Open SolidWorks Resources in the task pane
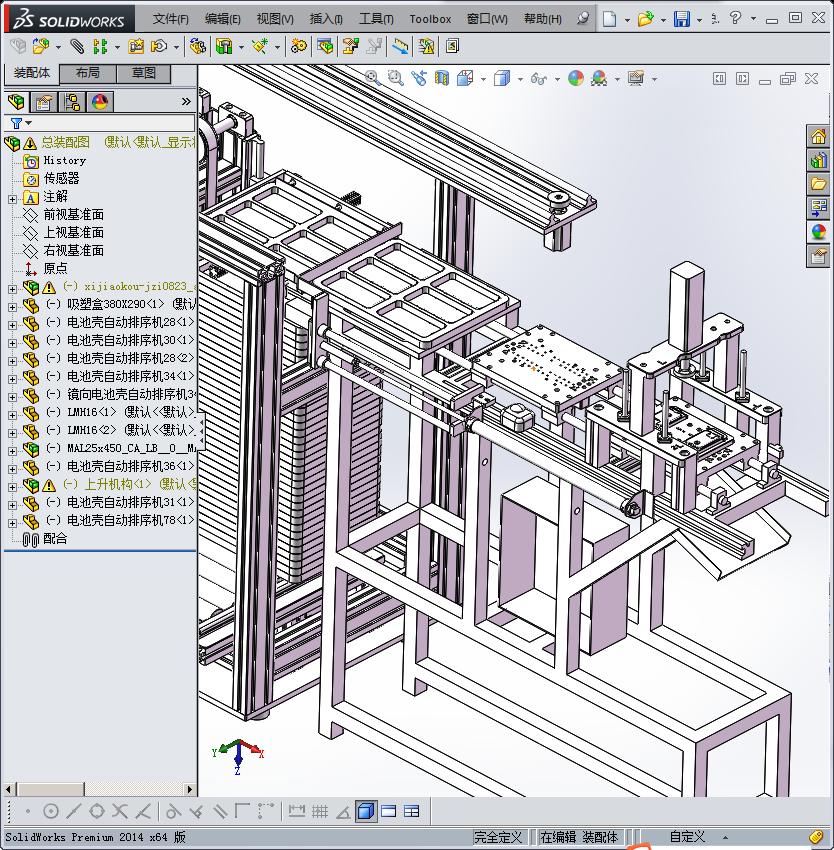Image resolution: width=834 pixels, height=850 pixels. [818, 137]
